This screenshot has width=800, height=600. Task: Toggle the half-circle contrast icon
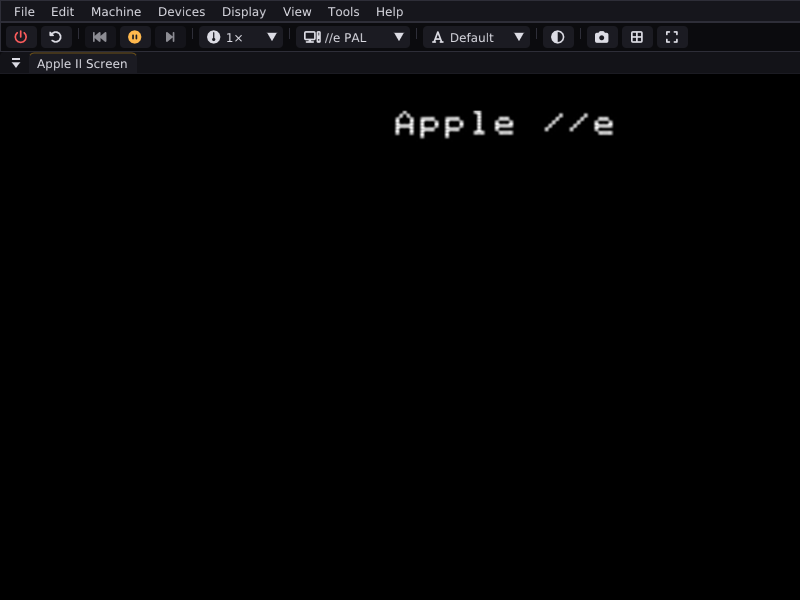click(558, 37)
